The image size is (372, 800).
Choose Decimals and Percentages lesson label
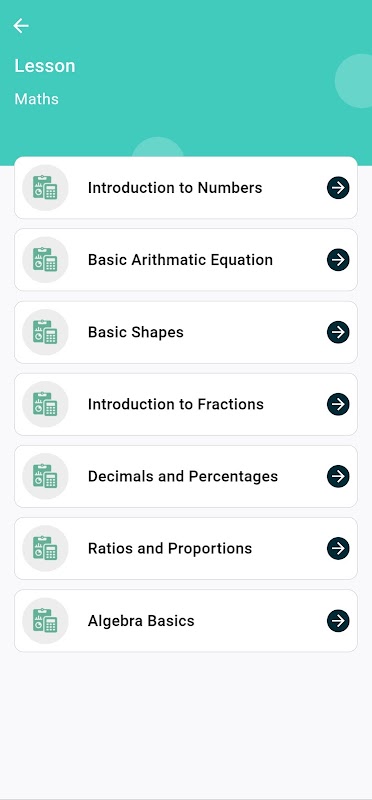click(x=183, y=477)
